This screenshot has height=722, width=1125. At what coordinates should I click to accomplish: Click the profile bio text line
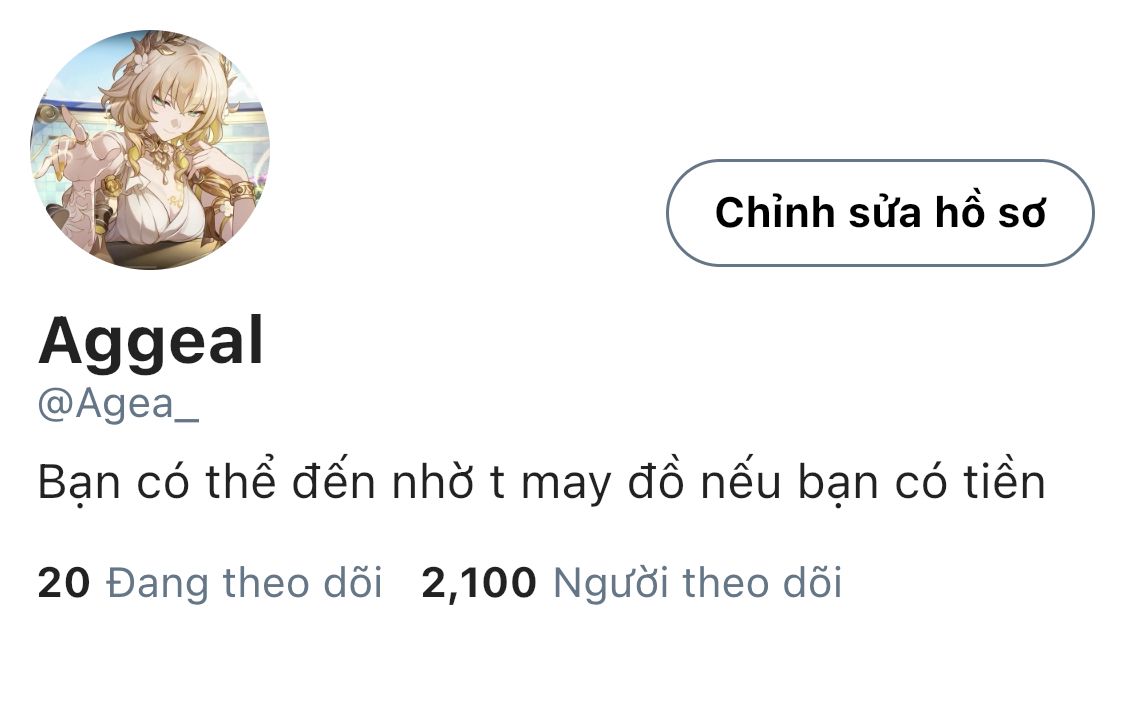pyautogui.click(x=542, y=481)
